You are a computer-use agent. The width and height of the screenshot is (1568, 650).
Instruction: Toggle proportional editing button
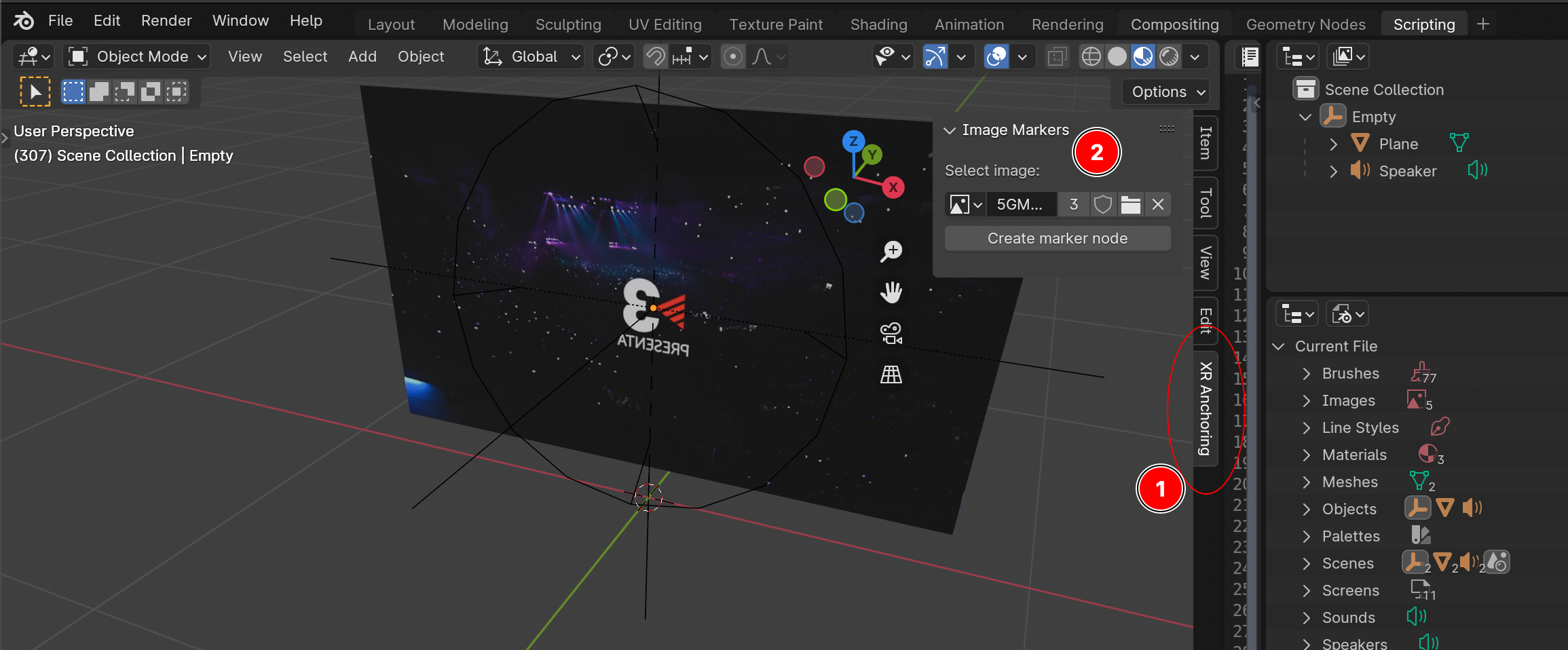tap(732, 57)
